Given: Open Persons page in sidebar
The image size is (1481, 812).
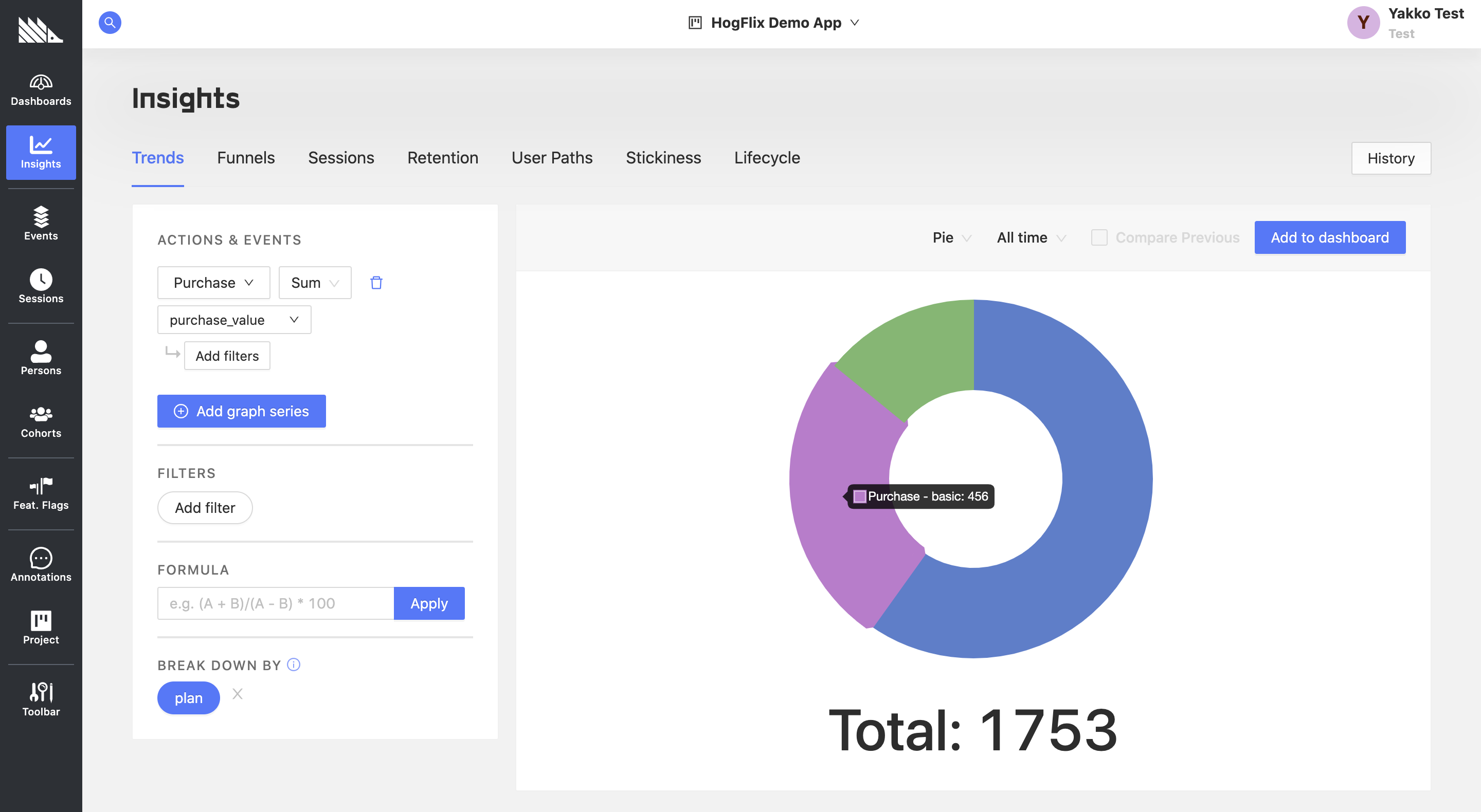Looking at the screenshot, I should [x=41, y=358].
